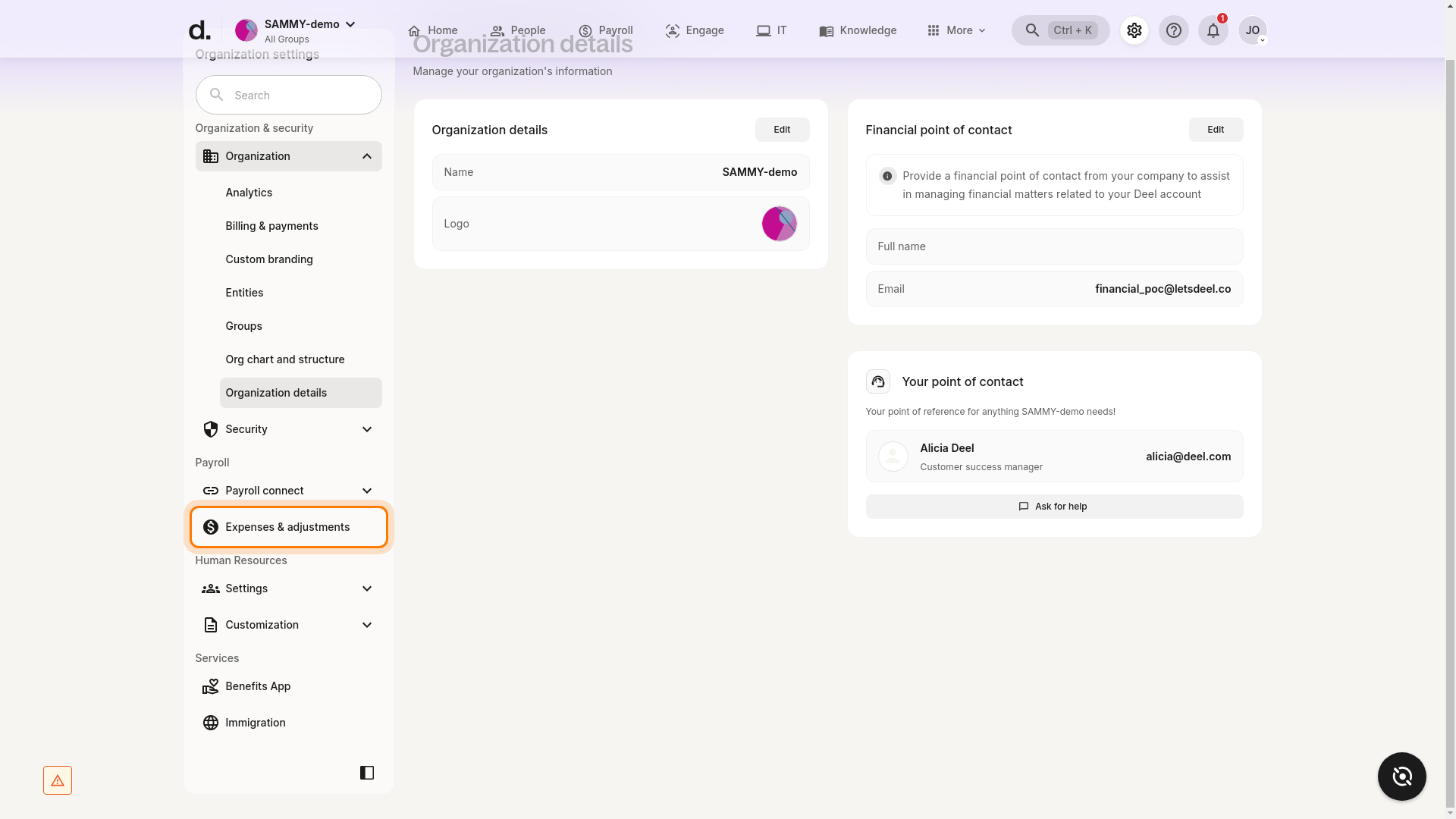Screen dimensions: 1456x819
Task: Expand the Security section chevron
Action: (x=366, y=429)
